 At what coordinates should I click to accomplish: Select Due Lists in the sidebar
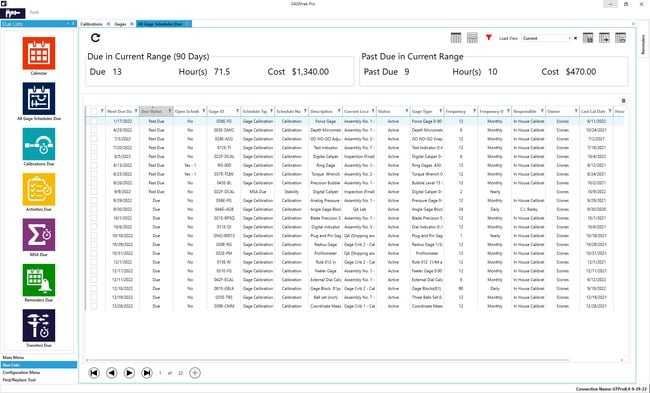click(39, 365)
